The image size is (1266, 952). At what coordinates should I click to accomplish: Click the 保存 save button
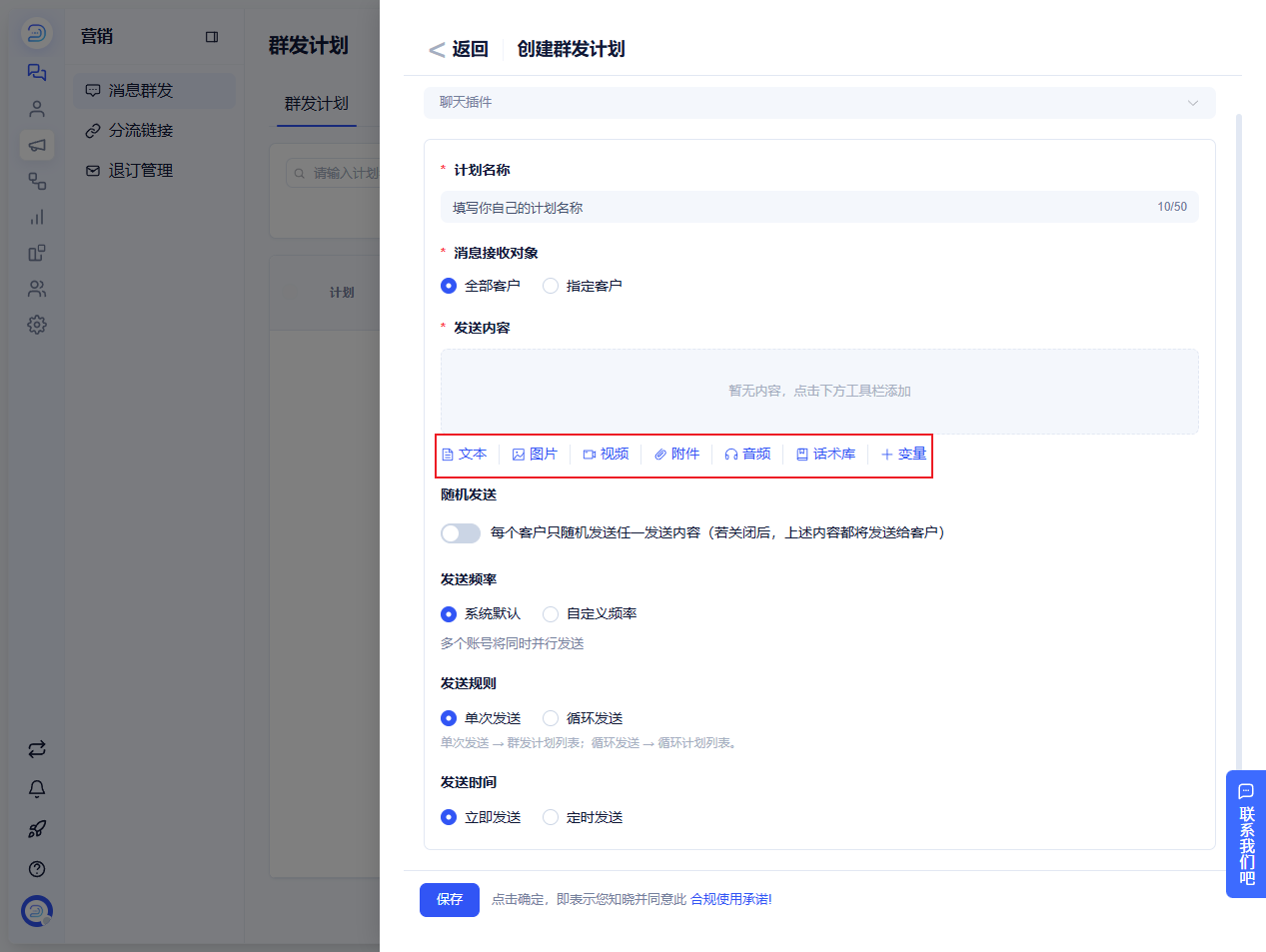coord(450,900)
